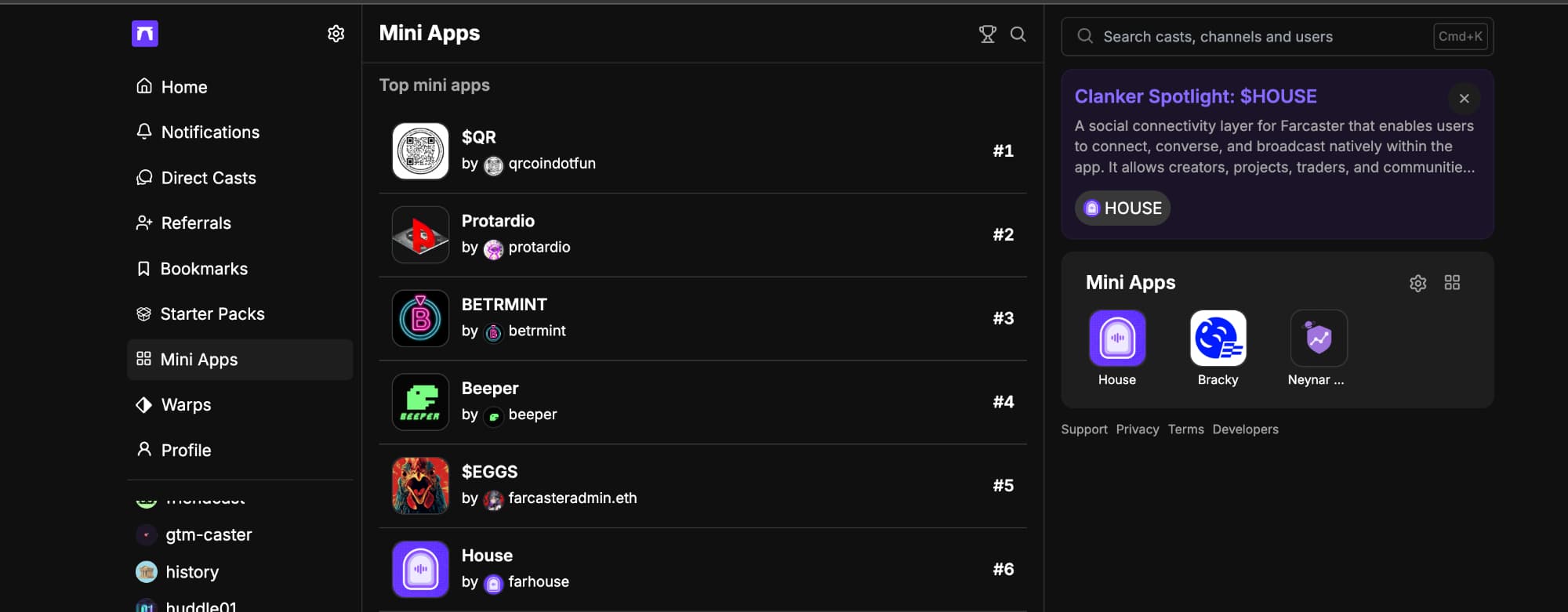Go to Notifications in sidebar

tap(209, 132)
